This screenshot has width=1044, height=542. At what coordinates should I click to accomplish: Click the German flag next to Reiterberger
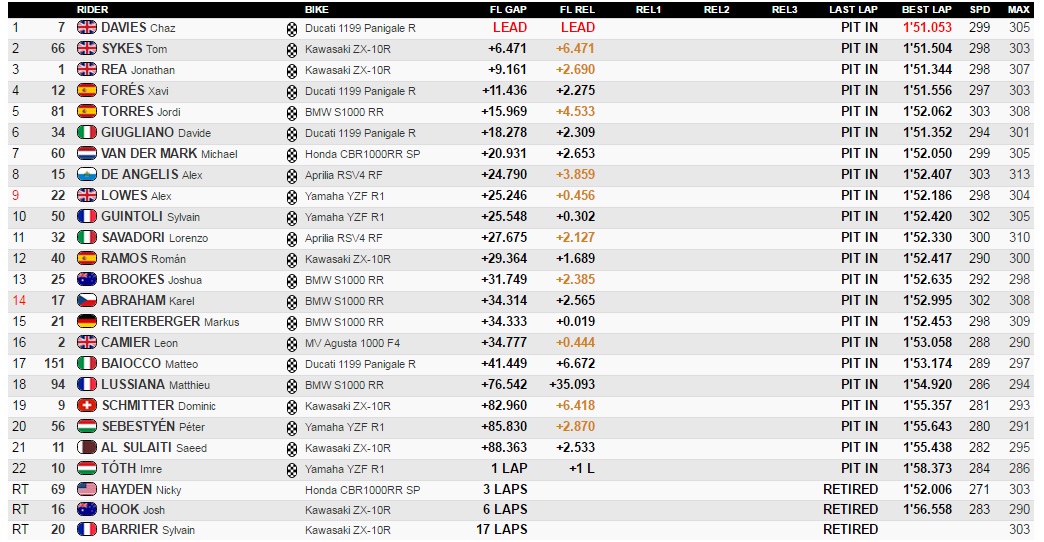tap(87, 322)
